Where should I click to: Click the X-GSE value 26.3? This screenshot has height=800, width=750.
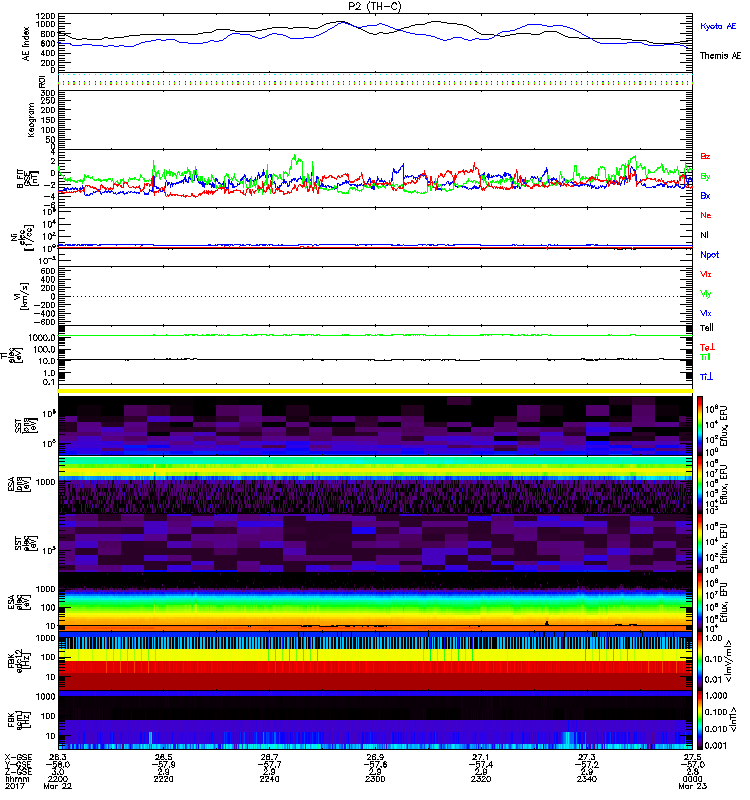(58, 757)
